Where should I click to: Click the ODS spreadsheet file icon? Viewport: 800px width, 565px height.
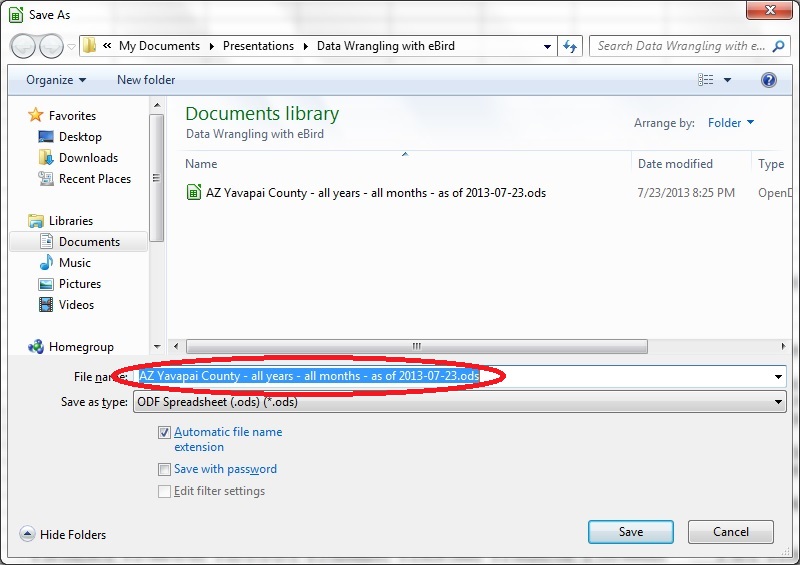194,192
